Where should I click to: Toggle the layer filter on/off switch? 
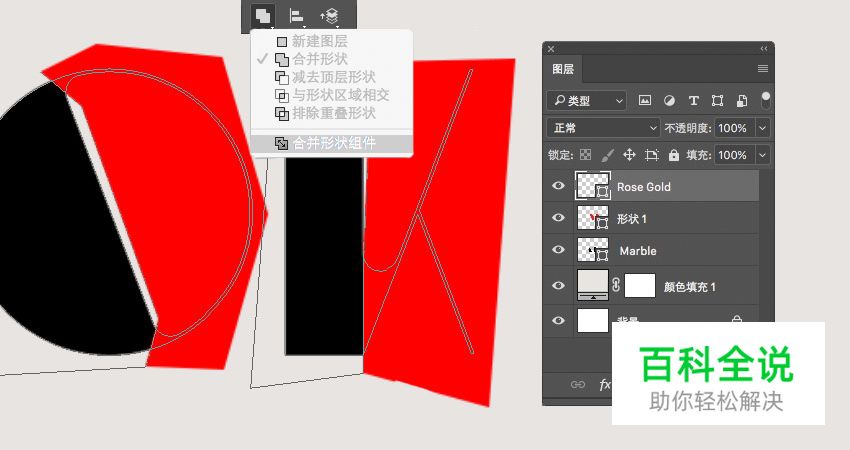pos(766,100)
